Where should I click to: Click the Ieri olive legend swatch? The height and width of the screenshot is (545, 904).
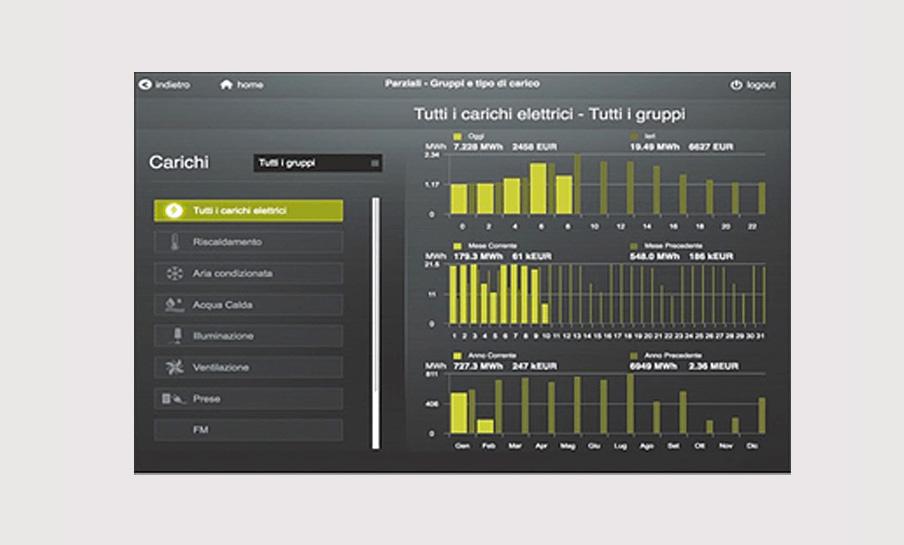point(634,136)
